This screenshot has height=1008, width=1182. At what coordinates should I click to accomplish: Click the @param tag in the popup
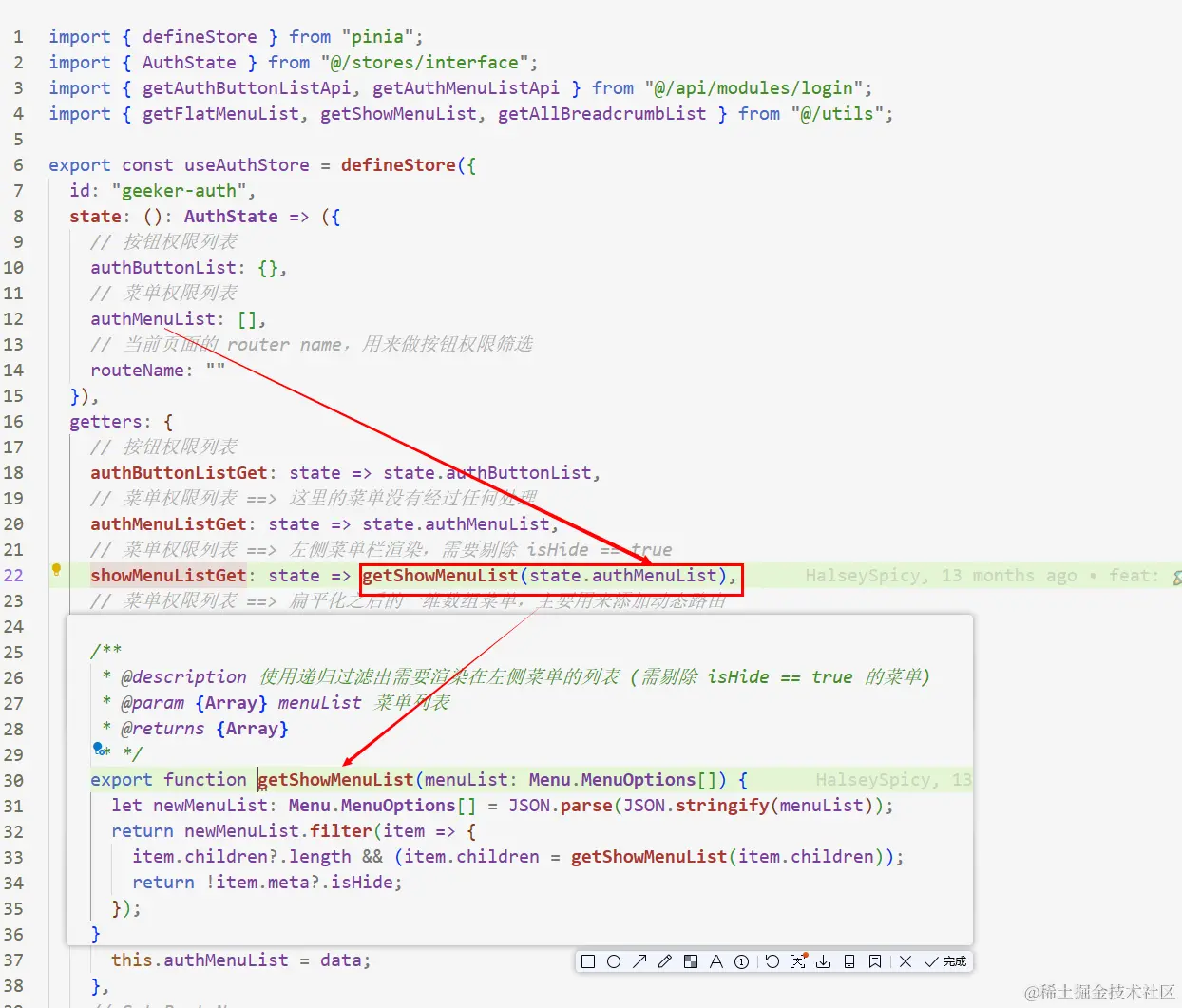click(x=152, y=702)
